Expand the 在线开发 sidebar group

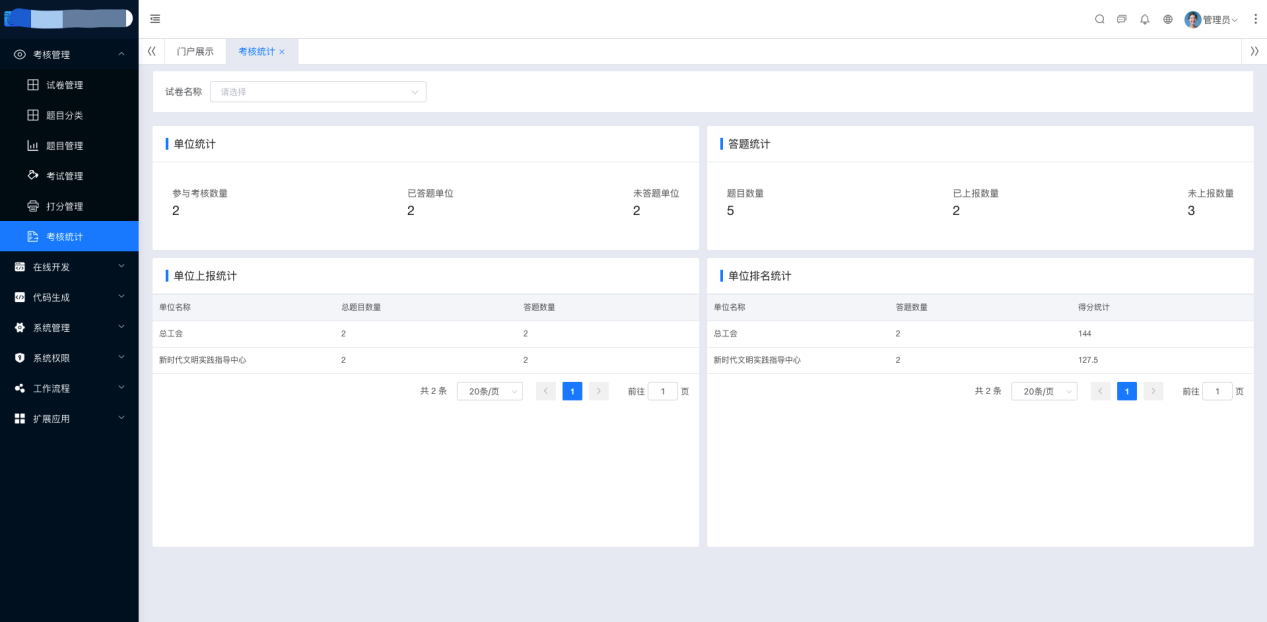pos(69,267)
